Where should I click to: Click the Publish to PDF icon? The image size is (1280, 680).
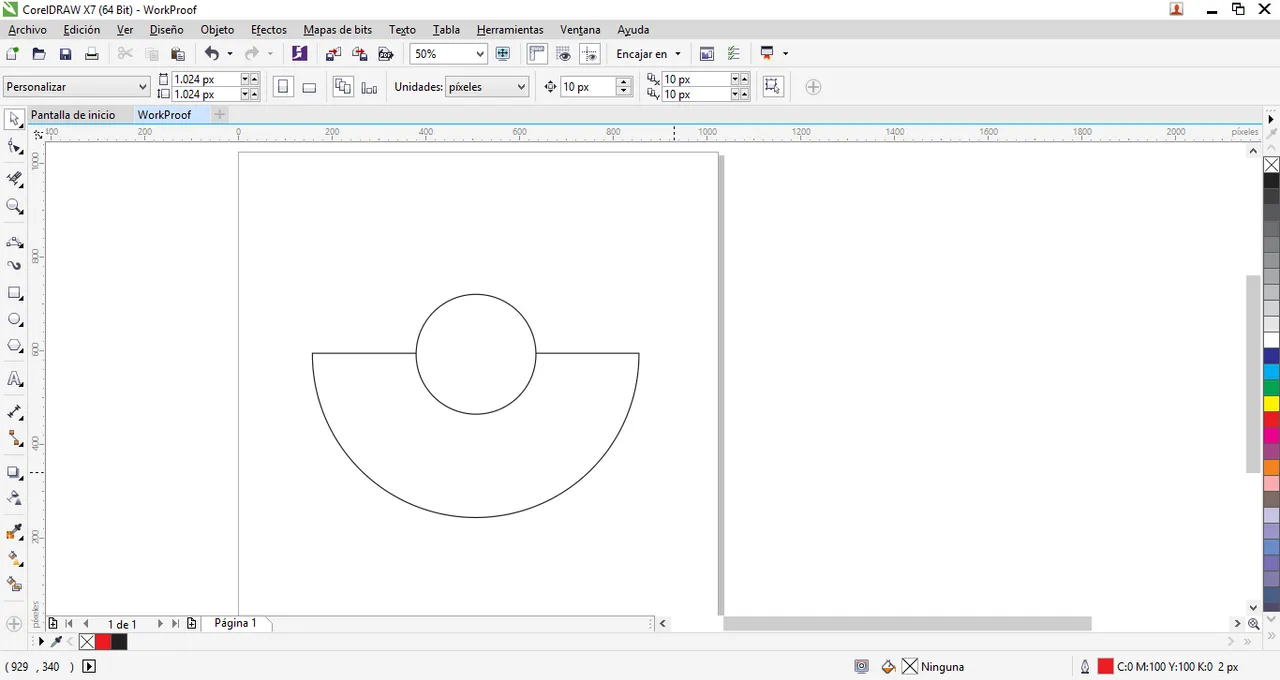point(386,54)
